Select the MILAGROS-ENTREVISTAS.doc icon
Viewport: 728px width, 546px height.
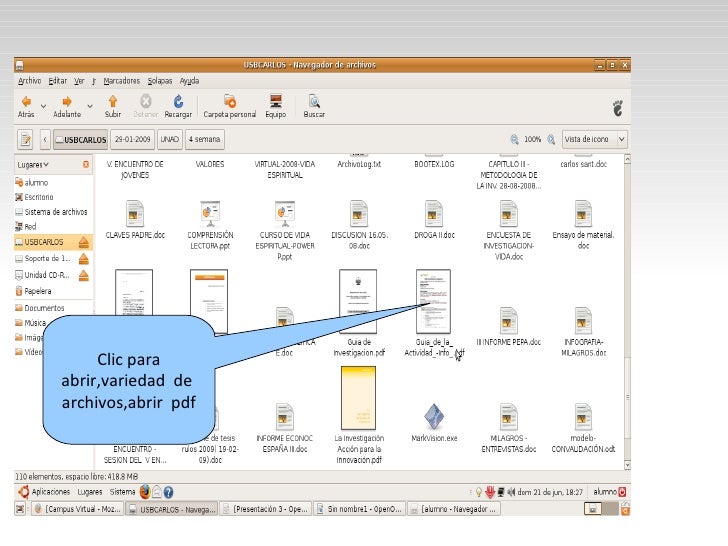tap(508, 417)
